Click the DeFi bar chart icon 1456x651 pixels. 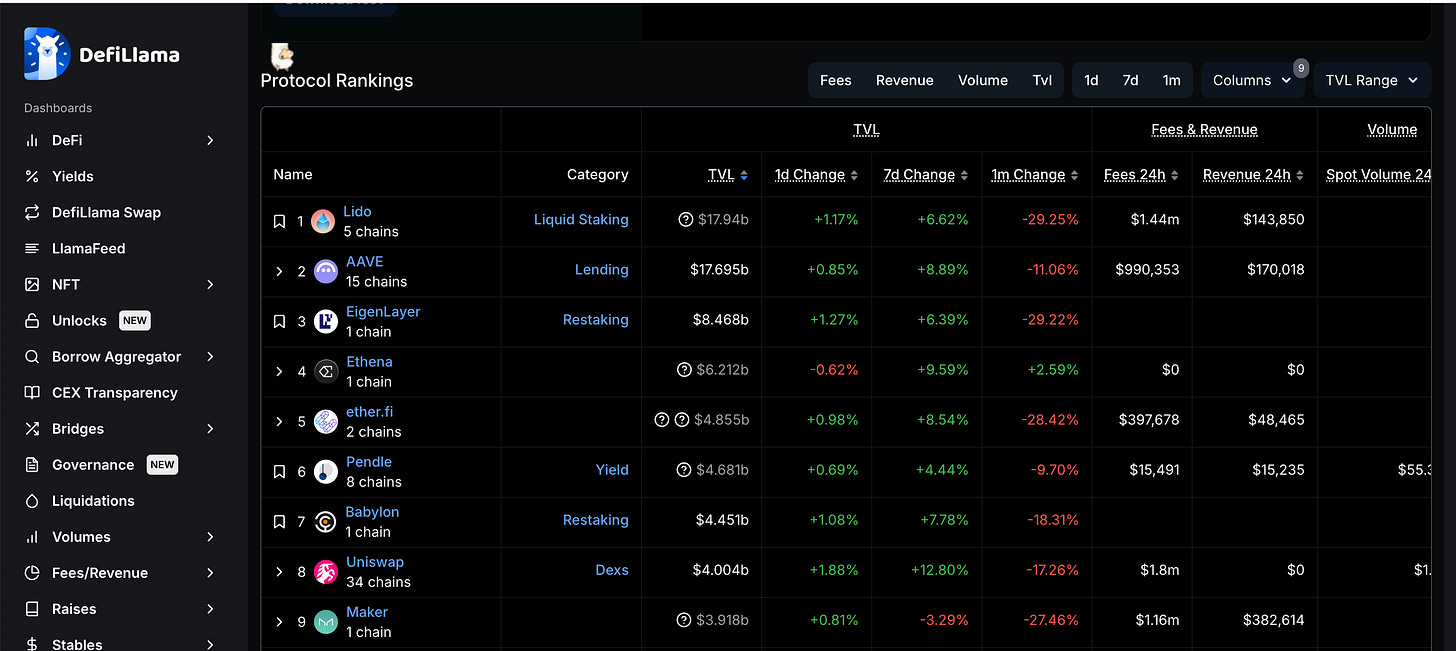pos(32,141)
